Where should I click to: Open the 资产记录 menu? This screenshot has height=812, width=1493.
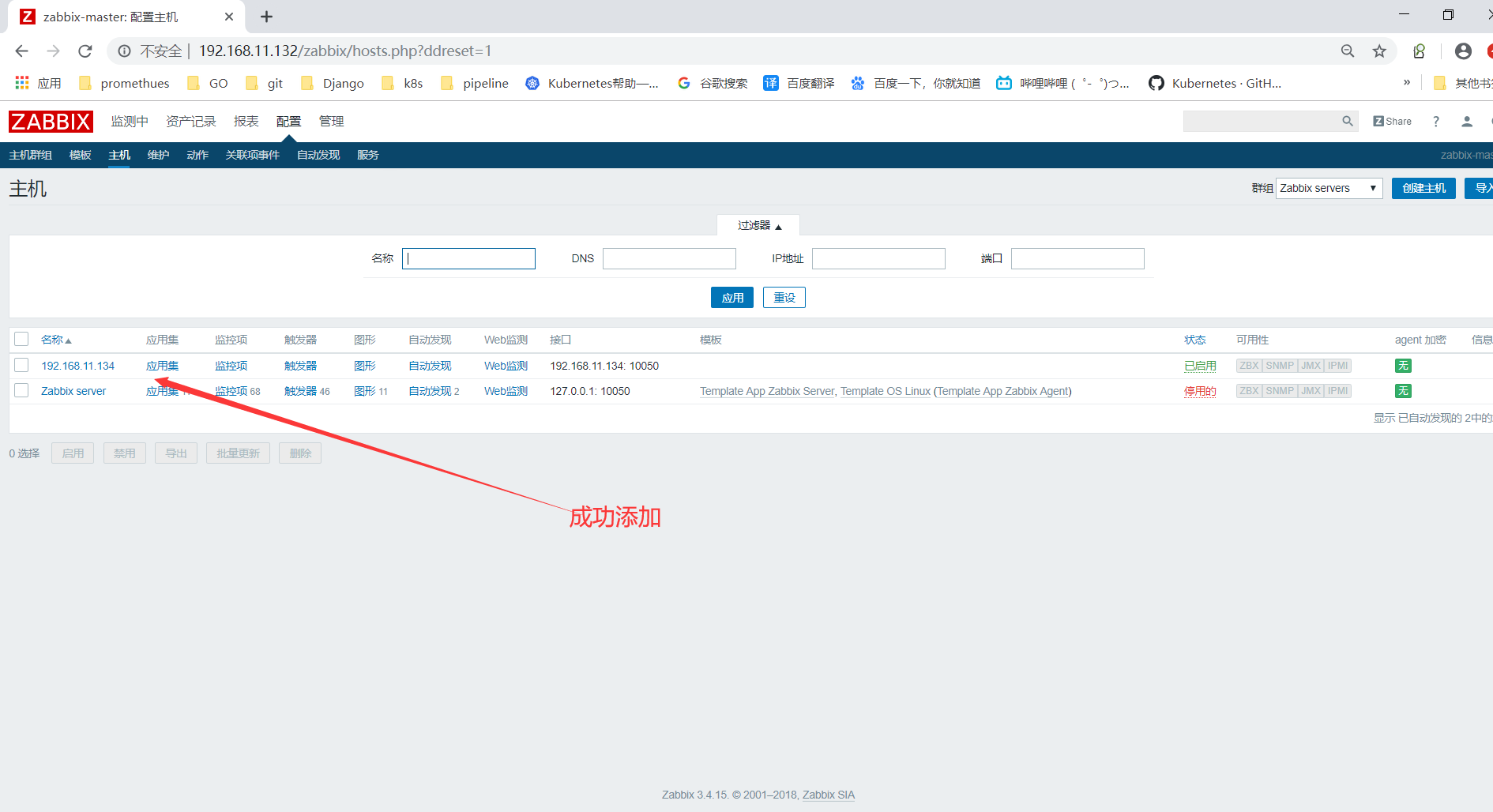click(x=191, y=121)
